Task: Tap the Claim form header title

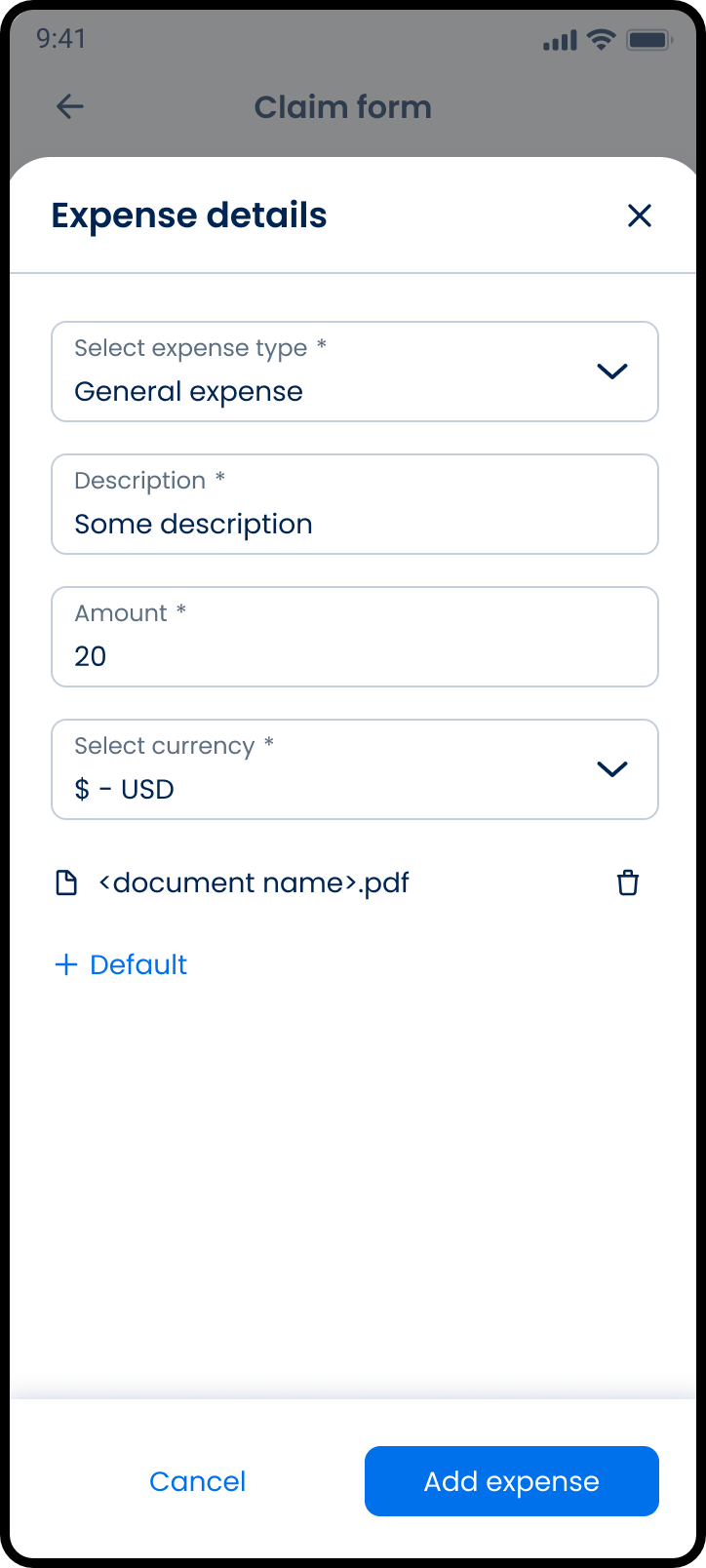Action: [x=342, y=107]
